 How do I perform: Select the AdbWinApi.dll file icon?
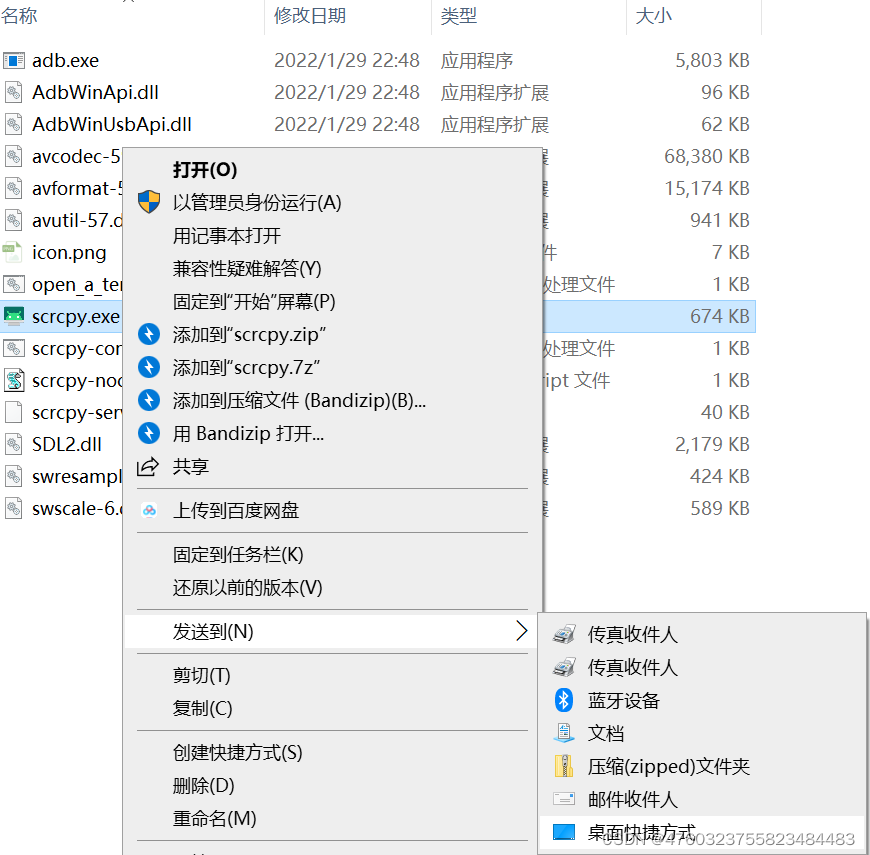(14, 92)
